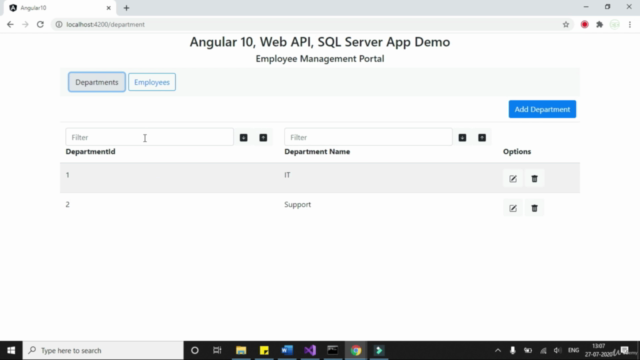
Task: Click the taskbar search box
Action: (x=103, y=350)
